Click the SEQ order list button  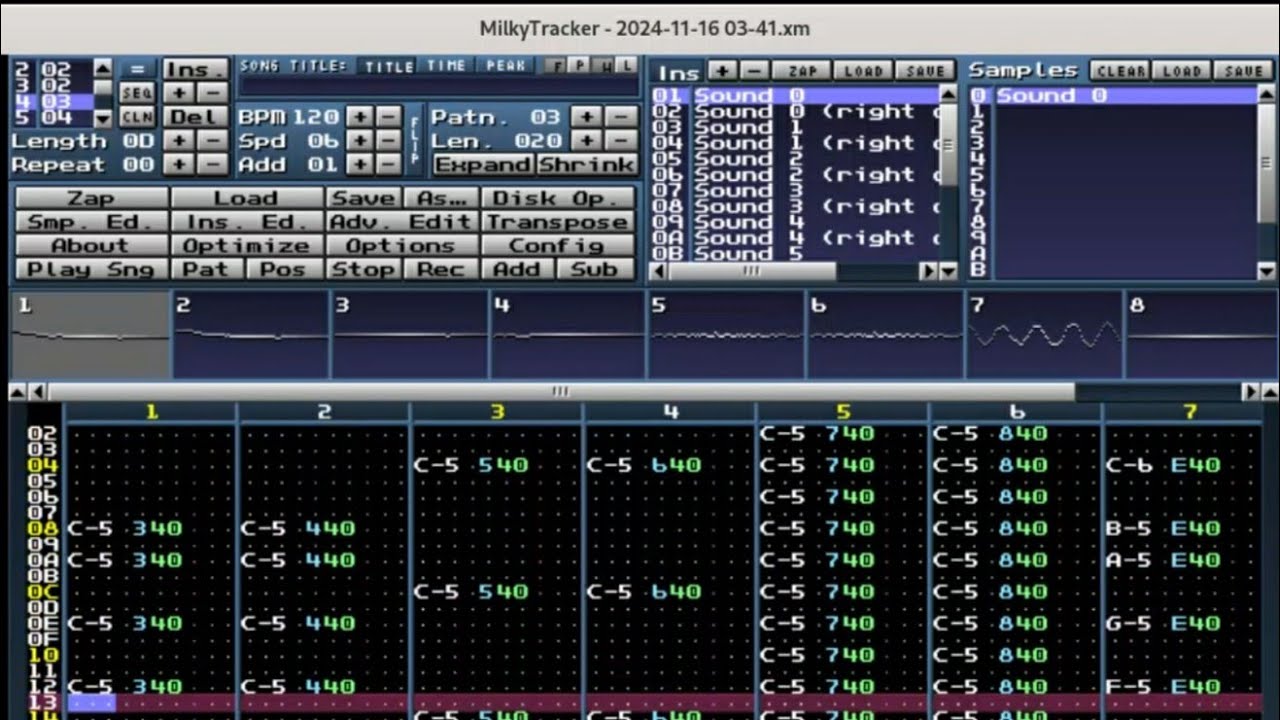point(137,93)
